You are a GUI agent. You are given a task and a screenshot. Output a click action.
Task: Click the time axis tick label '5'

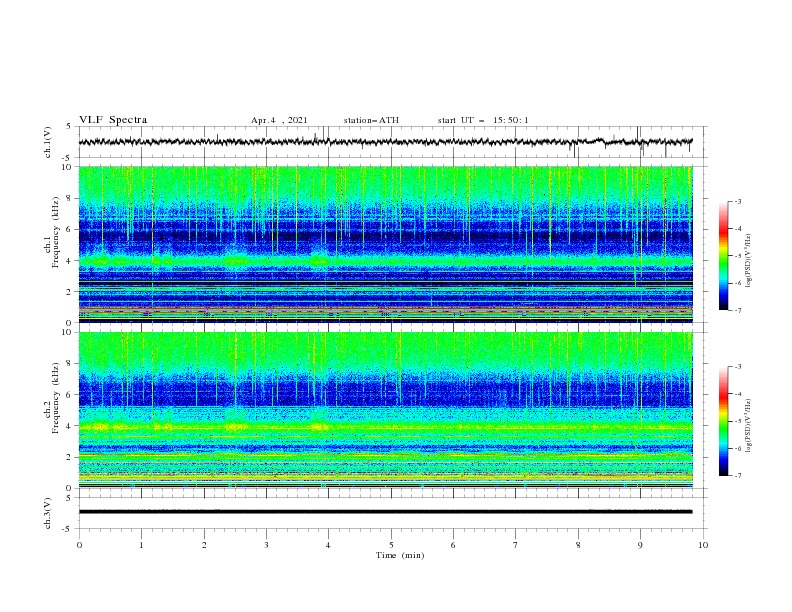(391, 545)
